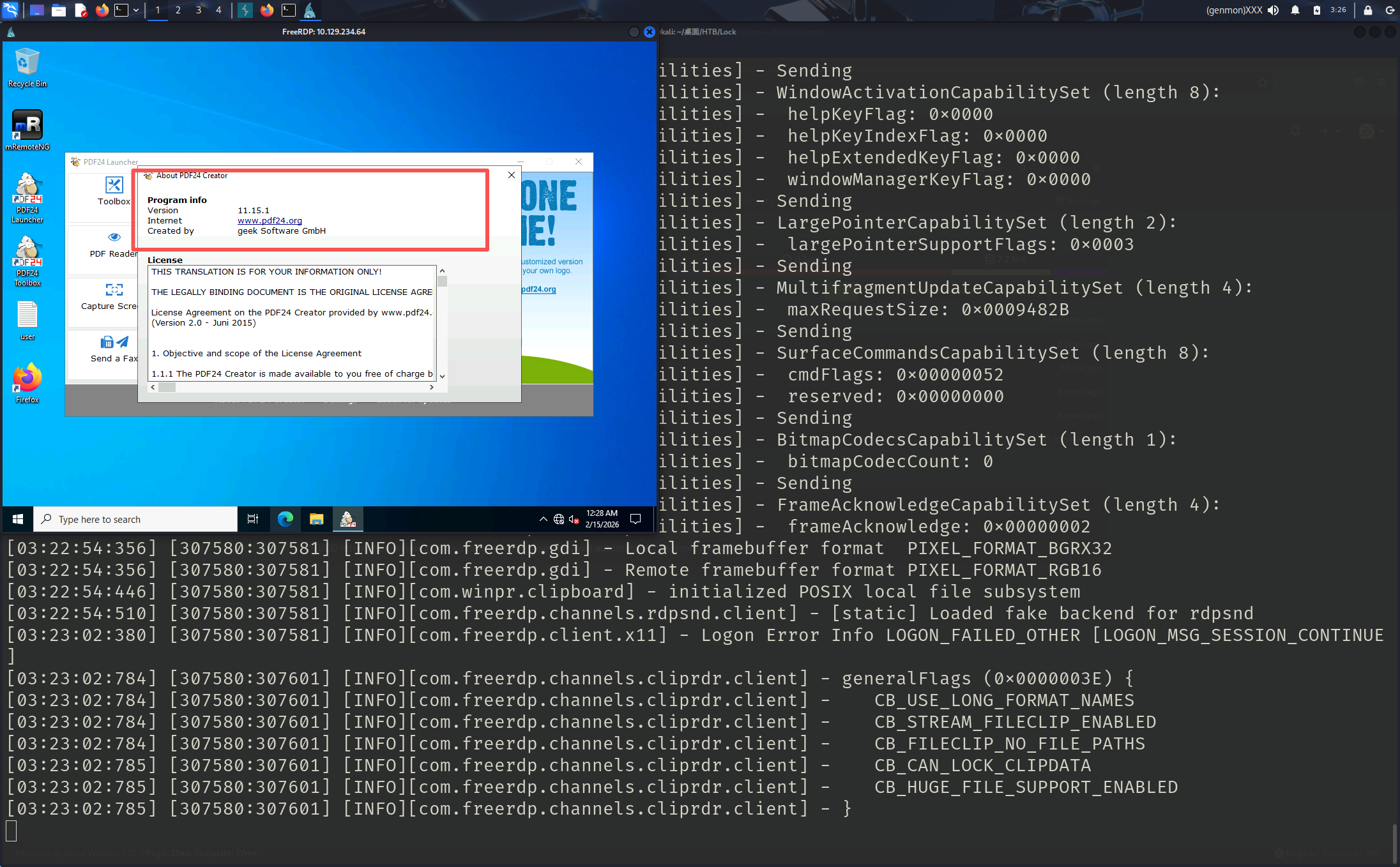The image size is (1400, 867).
Task: Open the Recycle Bin desktop icon
Action: 27,68
